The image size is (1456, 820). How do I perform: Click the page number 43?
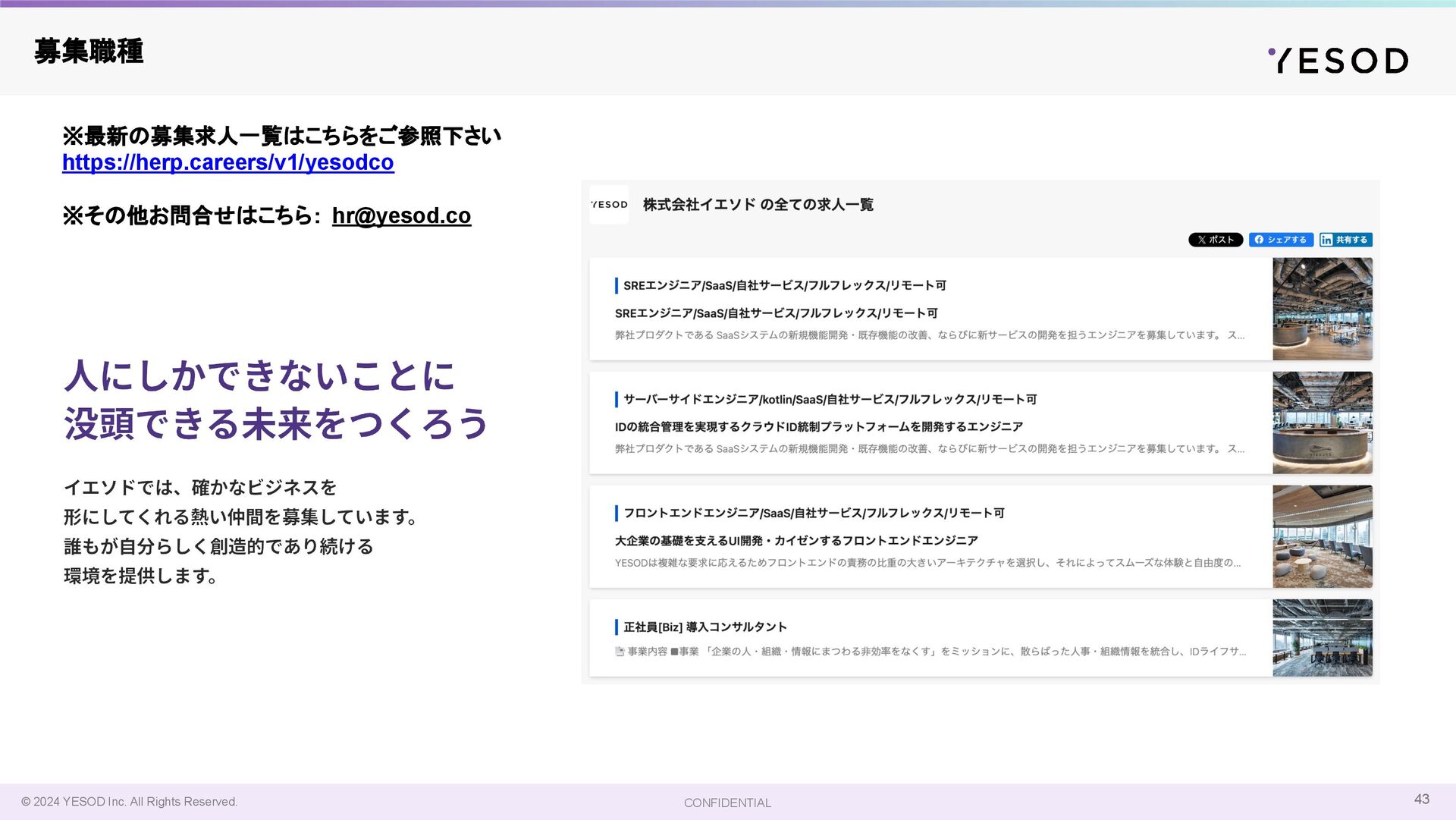(x=1422, y=799)
